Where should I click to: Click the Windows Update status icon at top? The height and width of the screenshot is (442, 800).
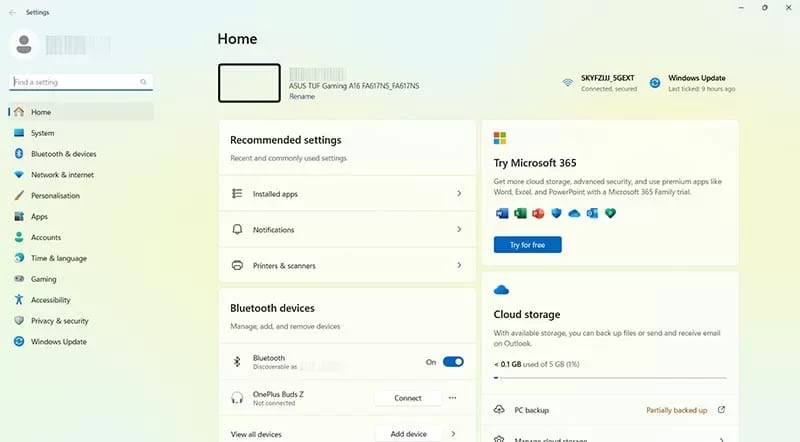click(655, 83)
